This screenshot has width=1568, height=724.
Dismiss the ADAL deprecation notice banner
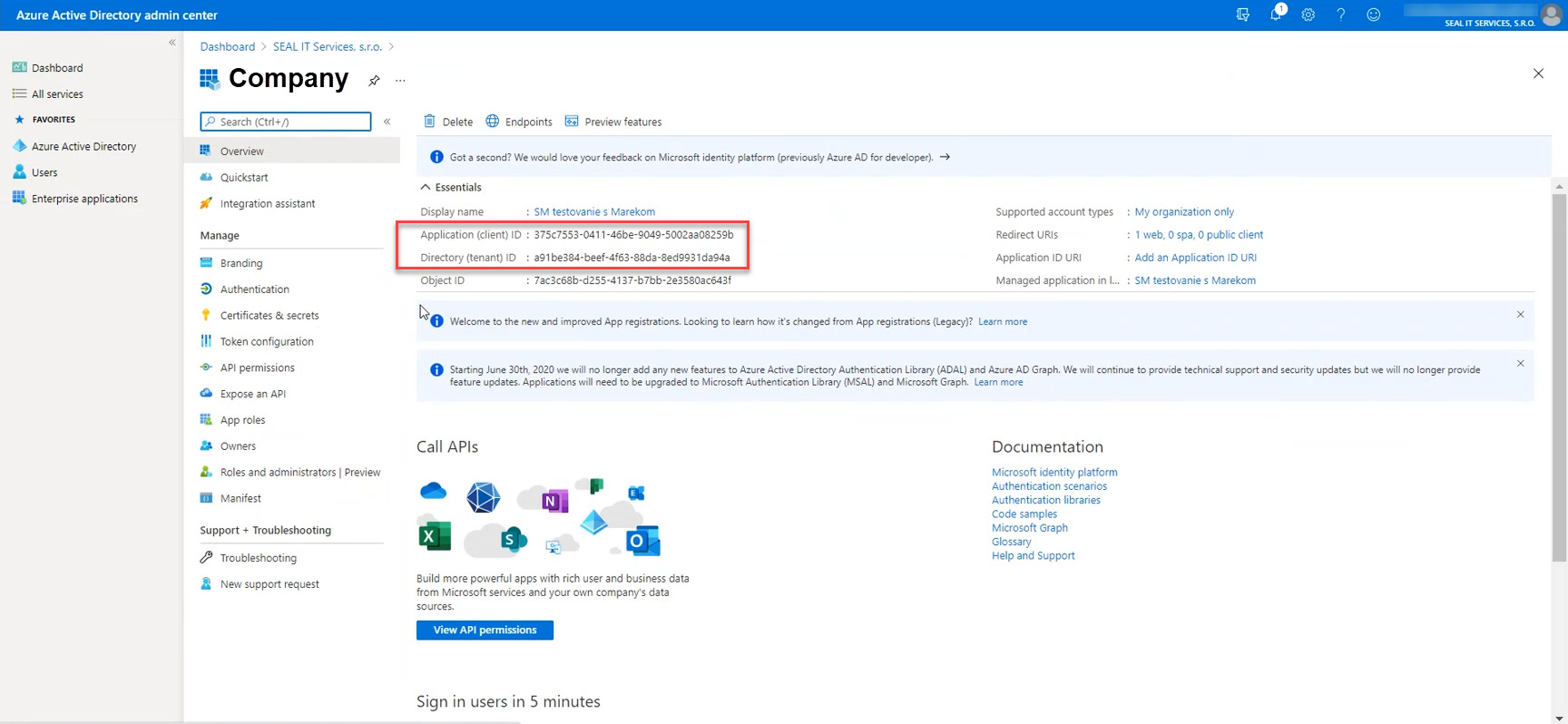1521,363
